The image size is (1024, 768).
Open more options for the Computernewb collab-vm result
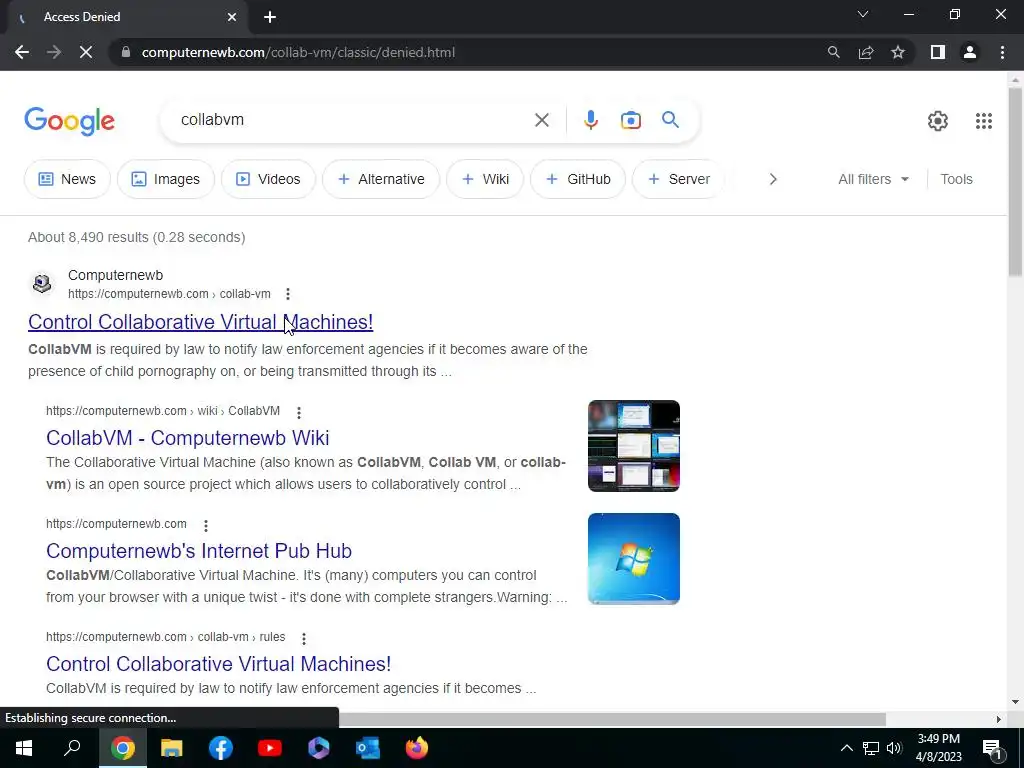[288, 294]
